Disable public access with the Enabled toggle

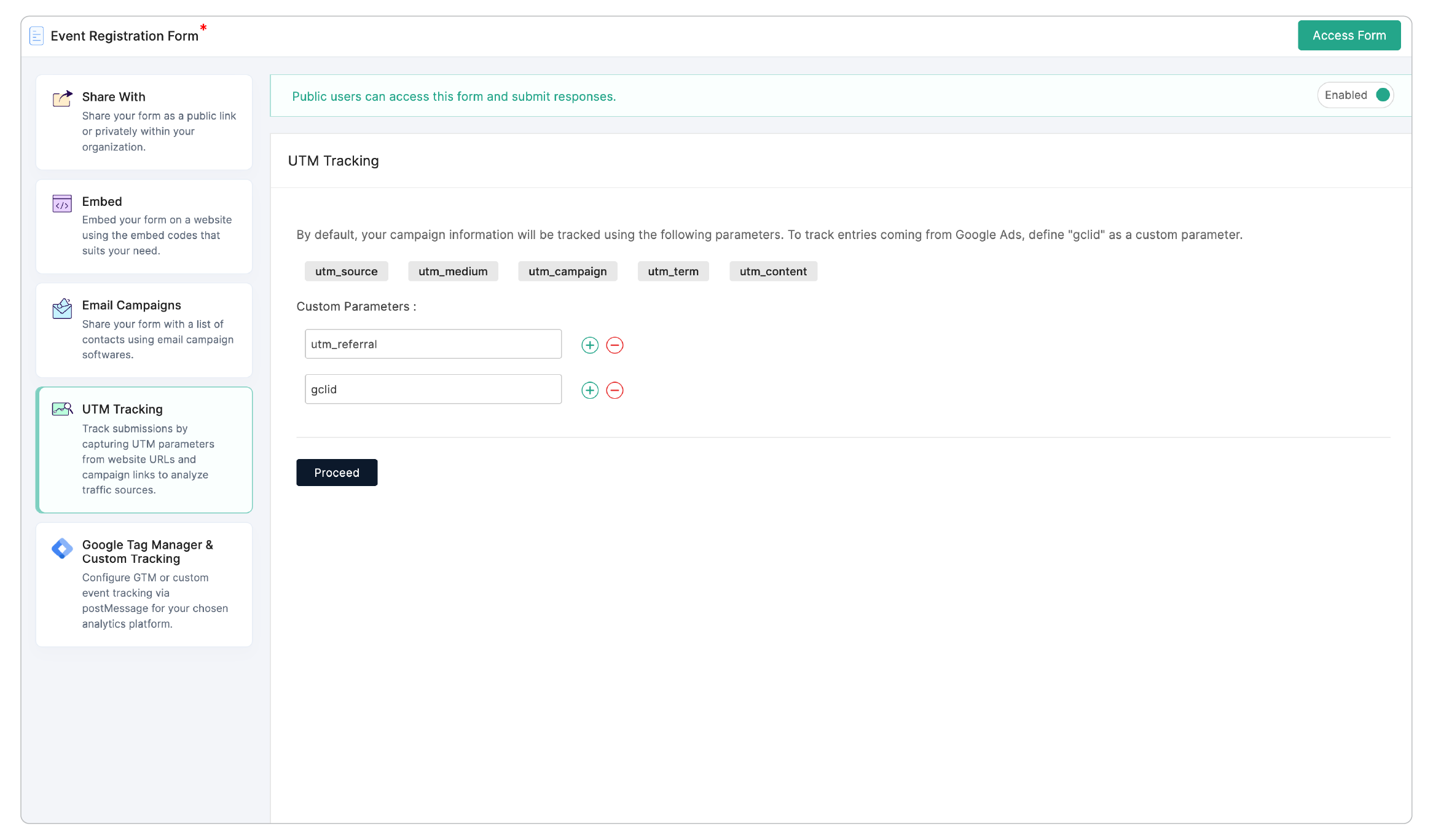click(1382, 95)
